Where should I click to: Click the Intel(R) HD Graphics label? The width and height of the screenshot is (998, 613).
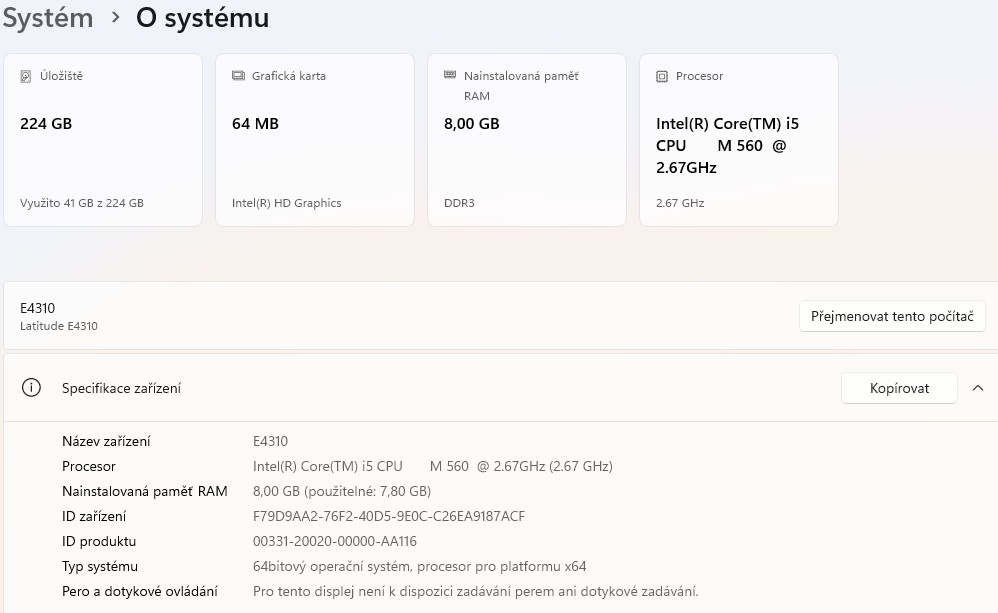pos(286,203)
